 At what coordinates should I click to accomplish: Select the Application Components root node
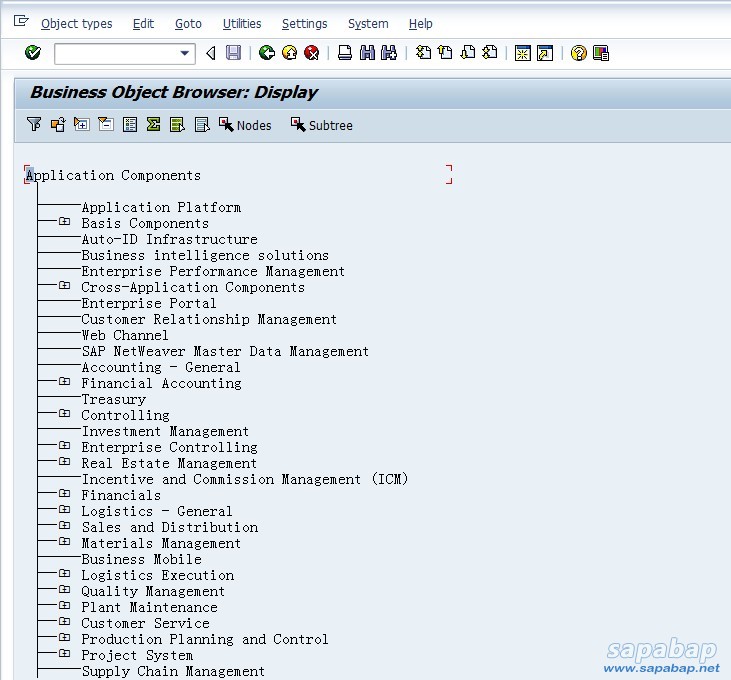pyautogui.click(x=113, y=175)
